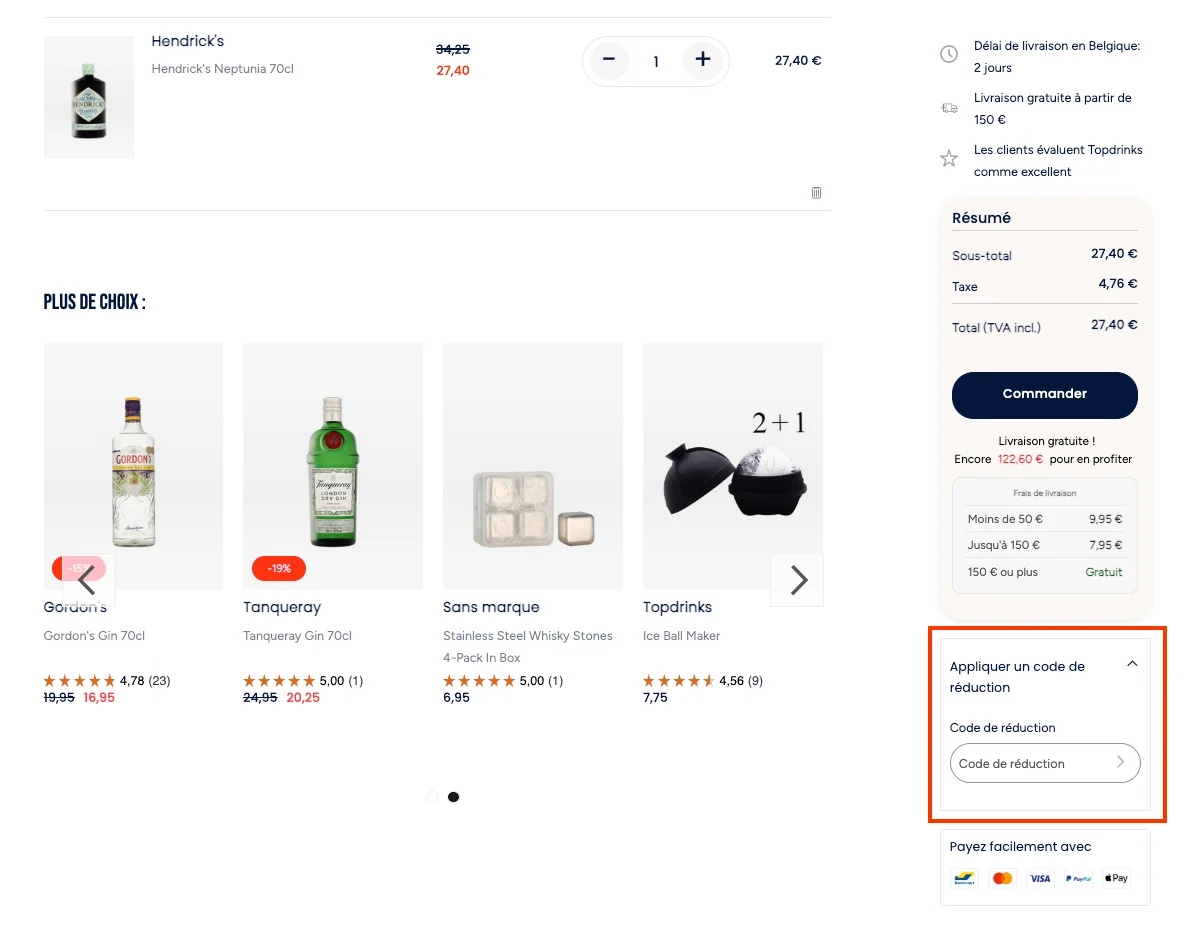1197x931 pixels.
Task: Select the active second carousel dot
Action: coord(453,797)
